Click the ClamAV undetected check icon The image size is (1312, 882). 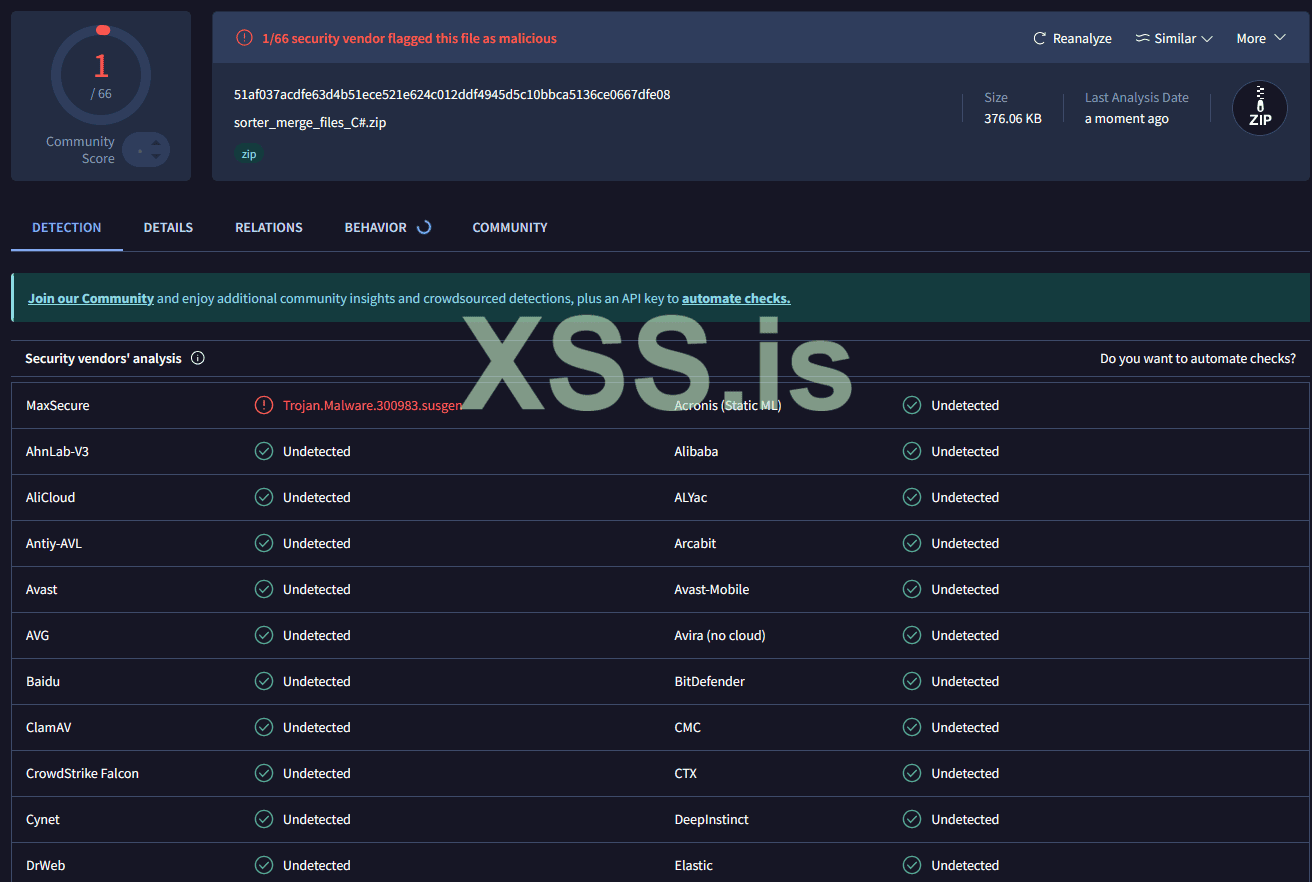[264, 727]
